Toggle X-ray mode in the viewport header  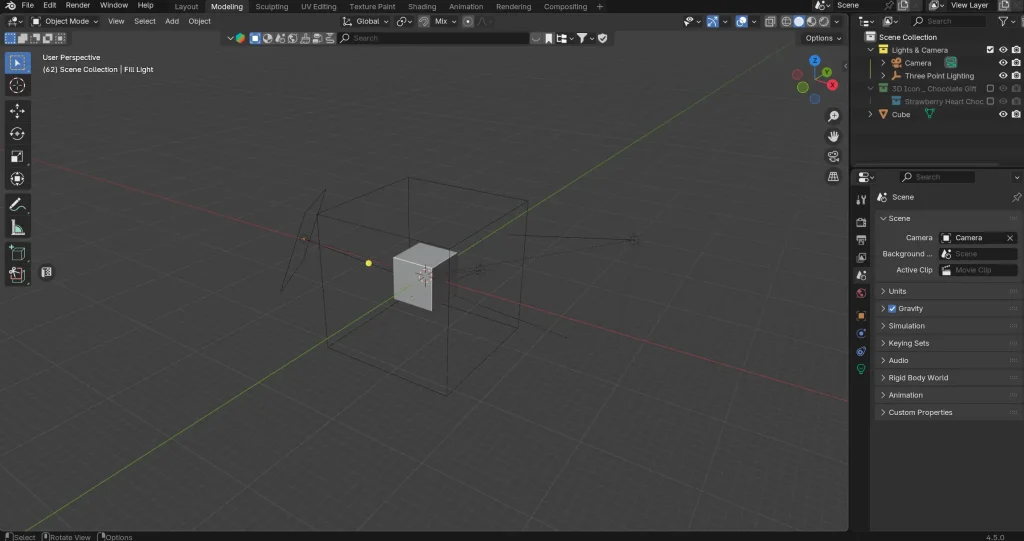(x=770, y=22)
